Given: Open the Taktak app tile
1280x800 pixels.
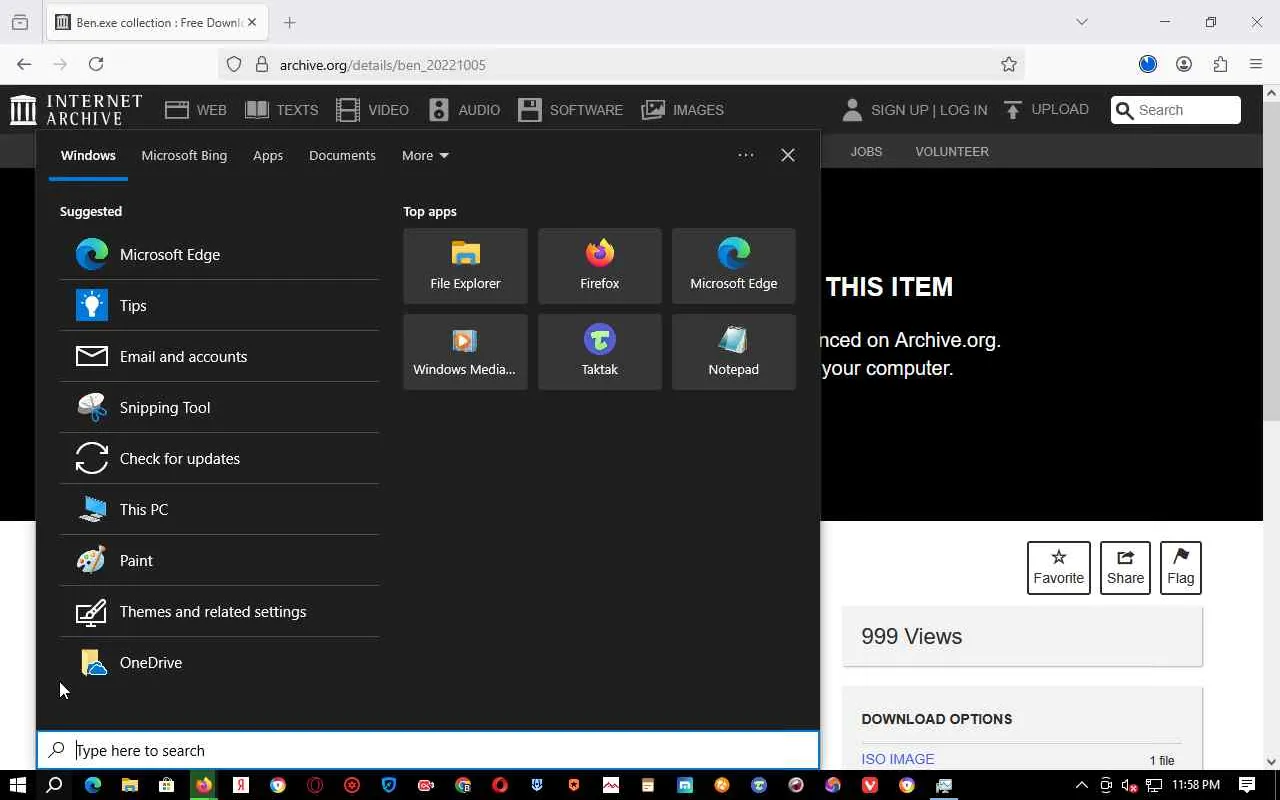Looking at the screenshot, I should coord(600,352).
